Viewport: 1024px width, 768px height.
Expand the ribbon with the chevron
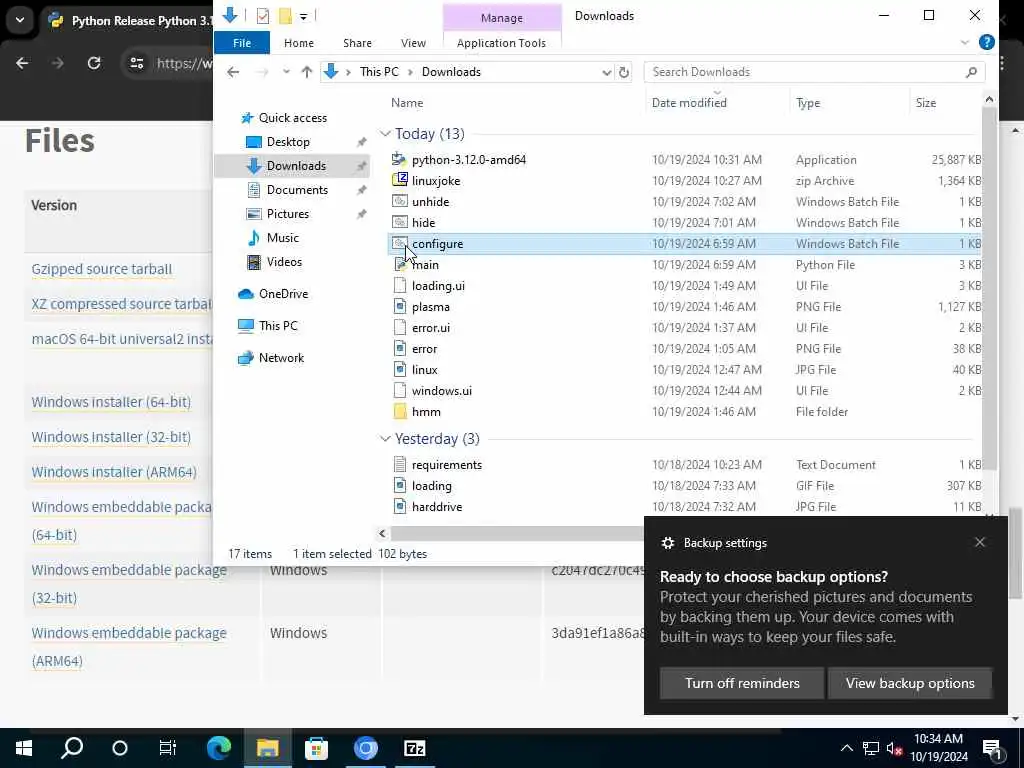965,43
